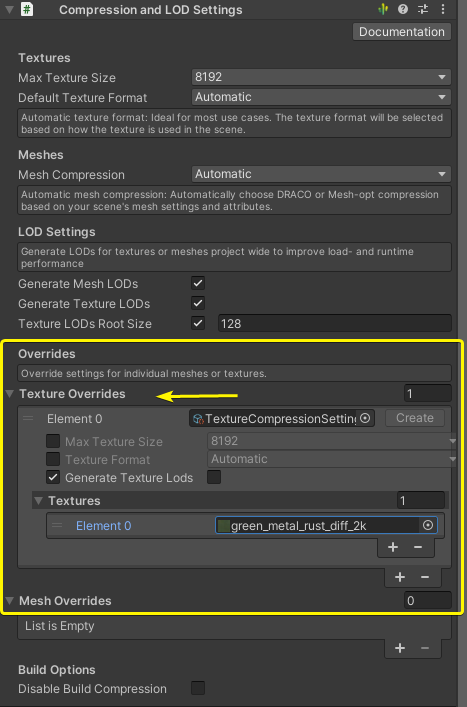Screen dimensions: 467x707
Task: Click the 'Overrides' section heading
Action: point(47,354)
